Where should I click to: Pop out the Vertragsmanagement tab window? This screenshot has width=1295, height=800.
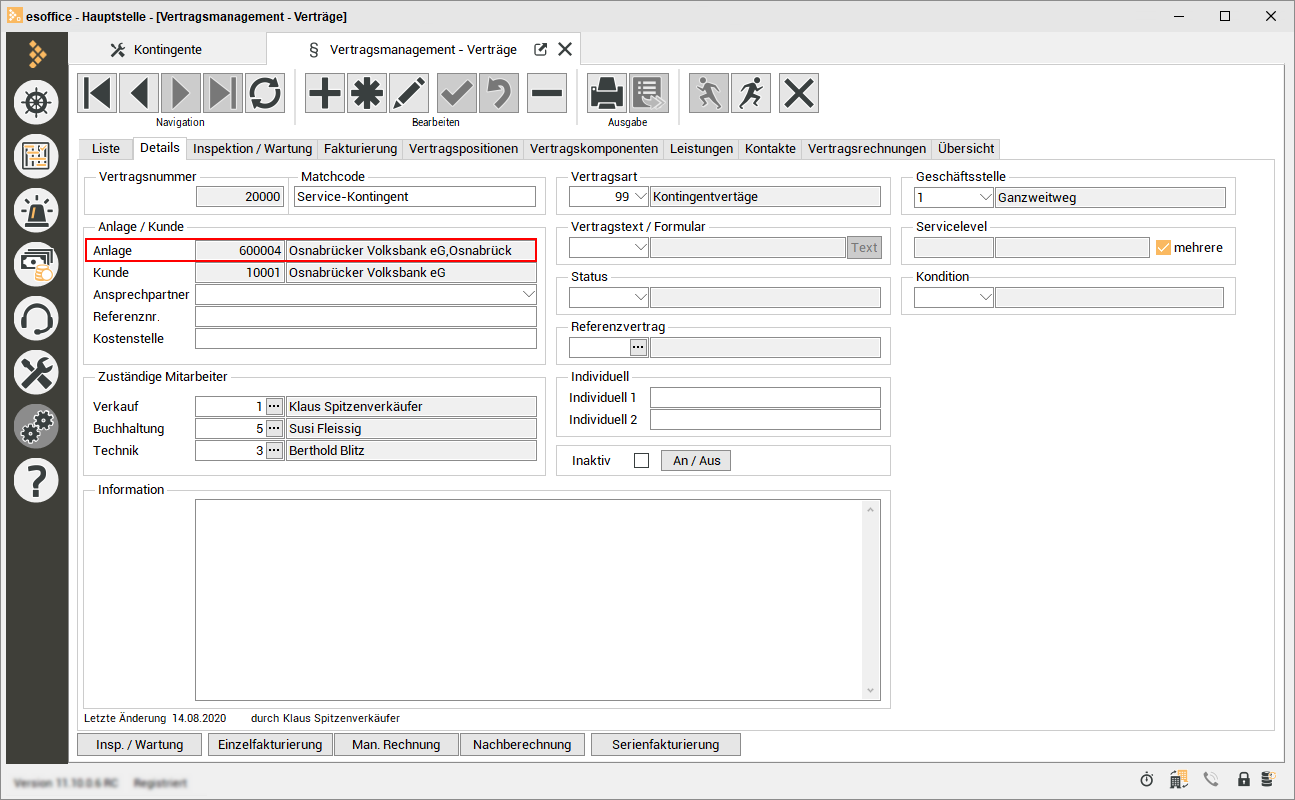coord(541,49)
